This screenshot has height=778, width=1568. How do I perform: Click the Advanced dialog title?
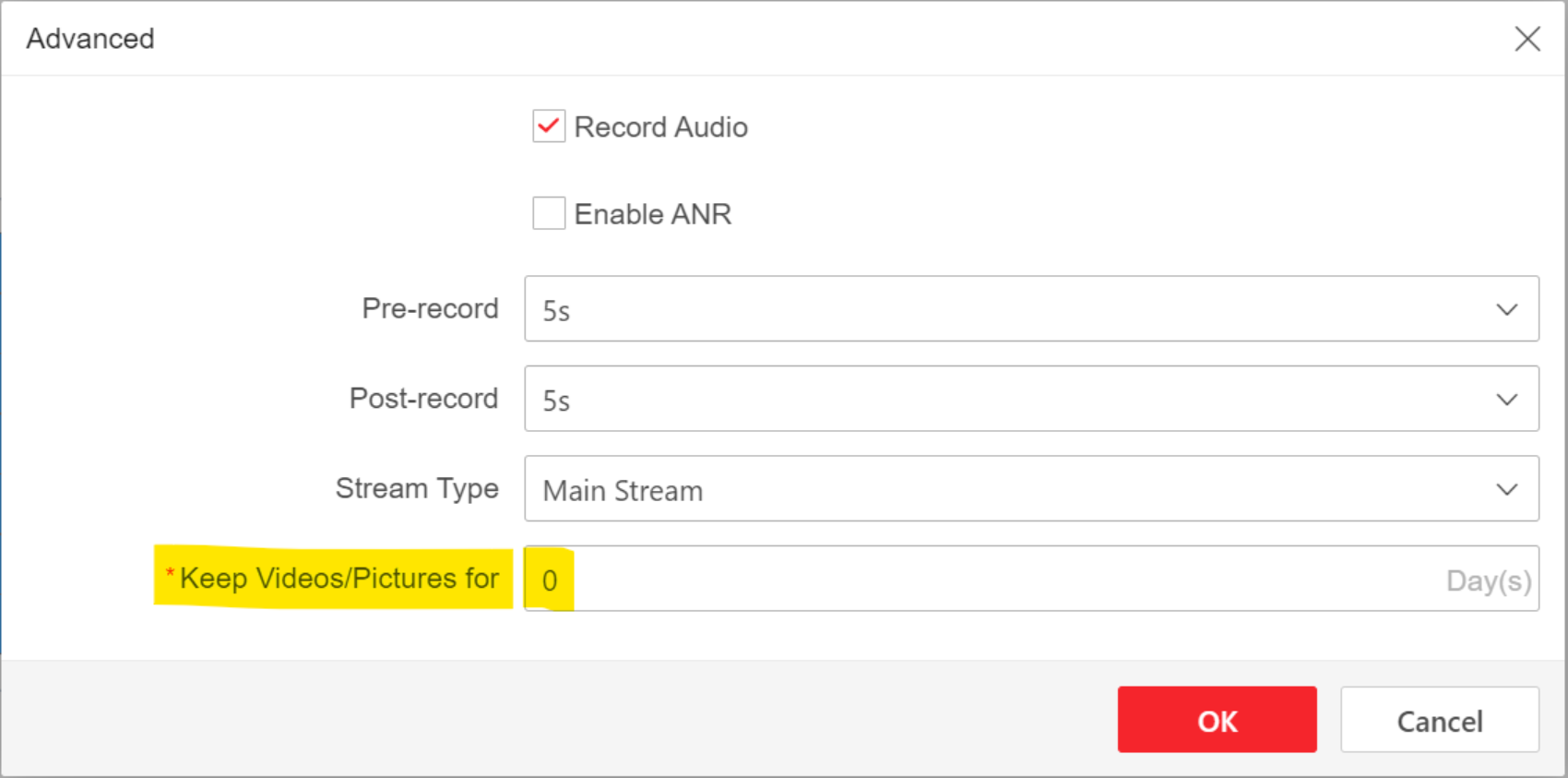(90, 39)
